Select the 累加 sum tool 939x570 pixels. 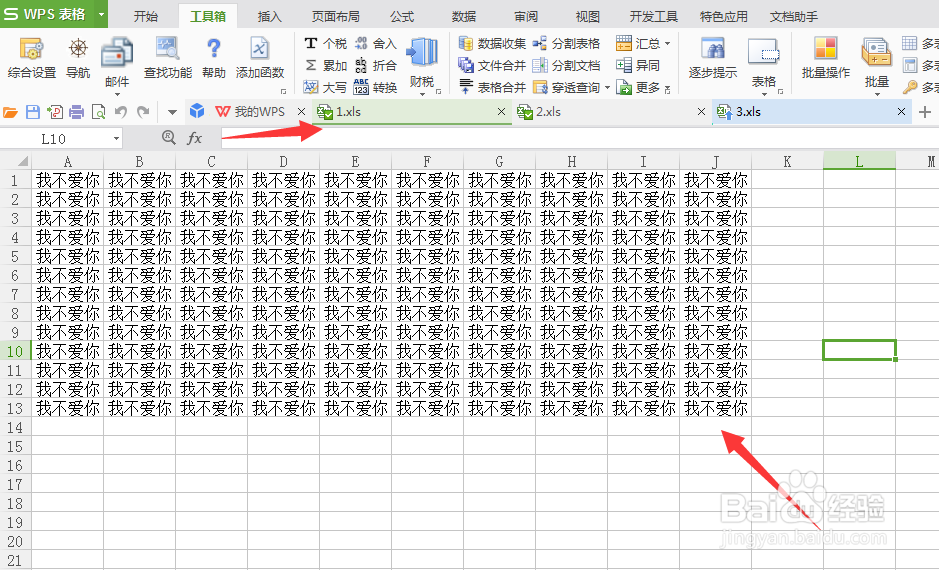(326, 65)
